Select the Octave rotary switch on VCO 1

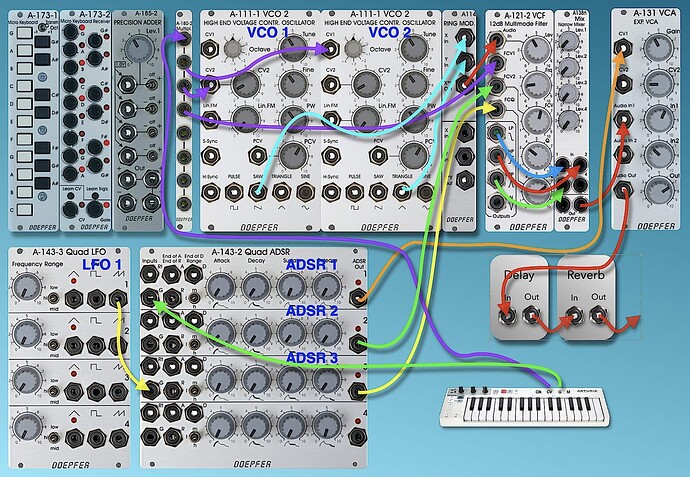[233, 48]
